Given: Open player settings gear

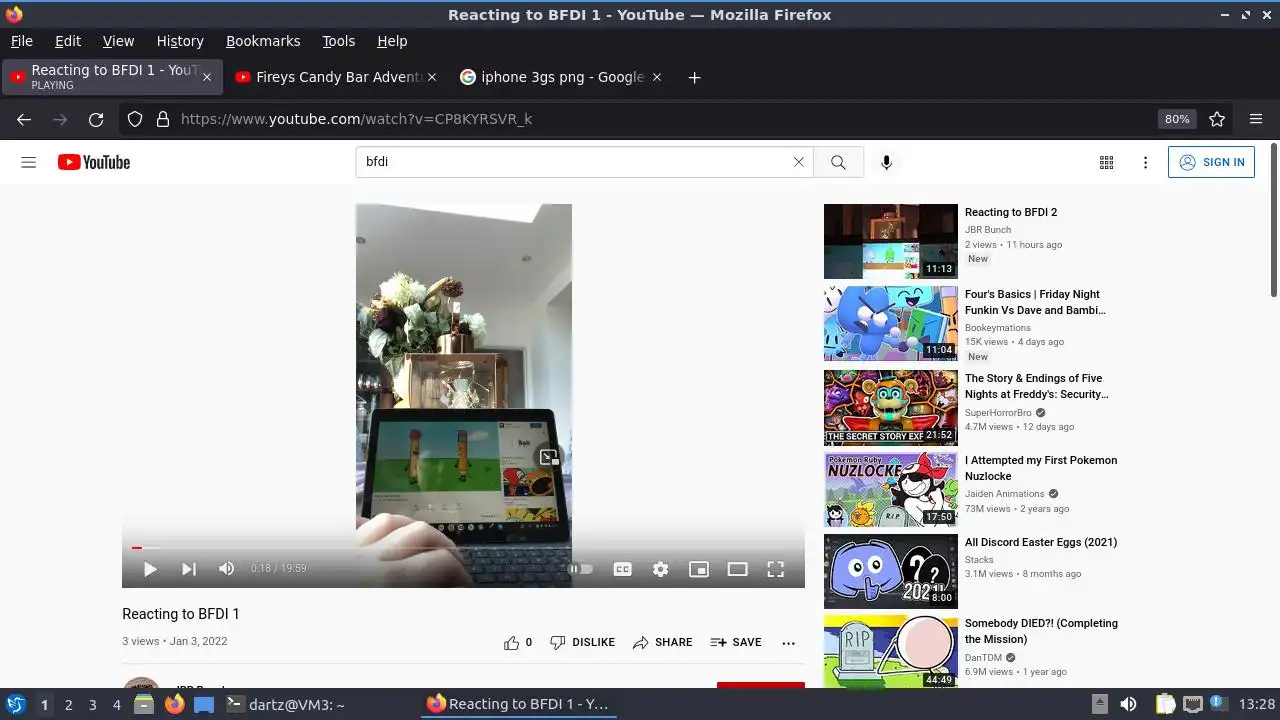Looking at the screenshot, I should [660, 569].
